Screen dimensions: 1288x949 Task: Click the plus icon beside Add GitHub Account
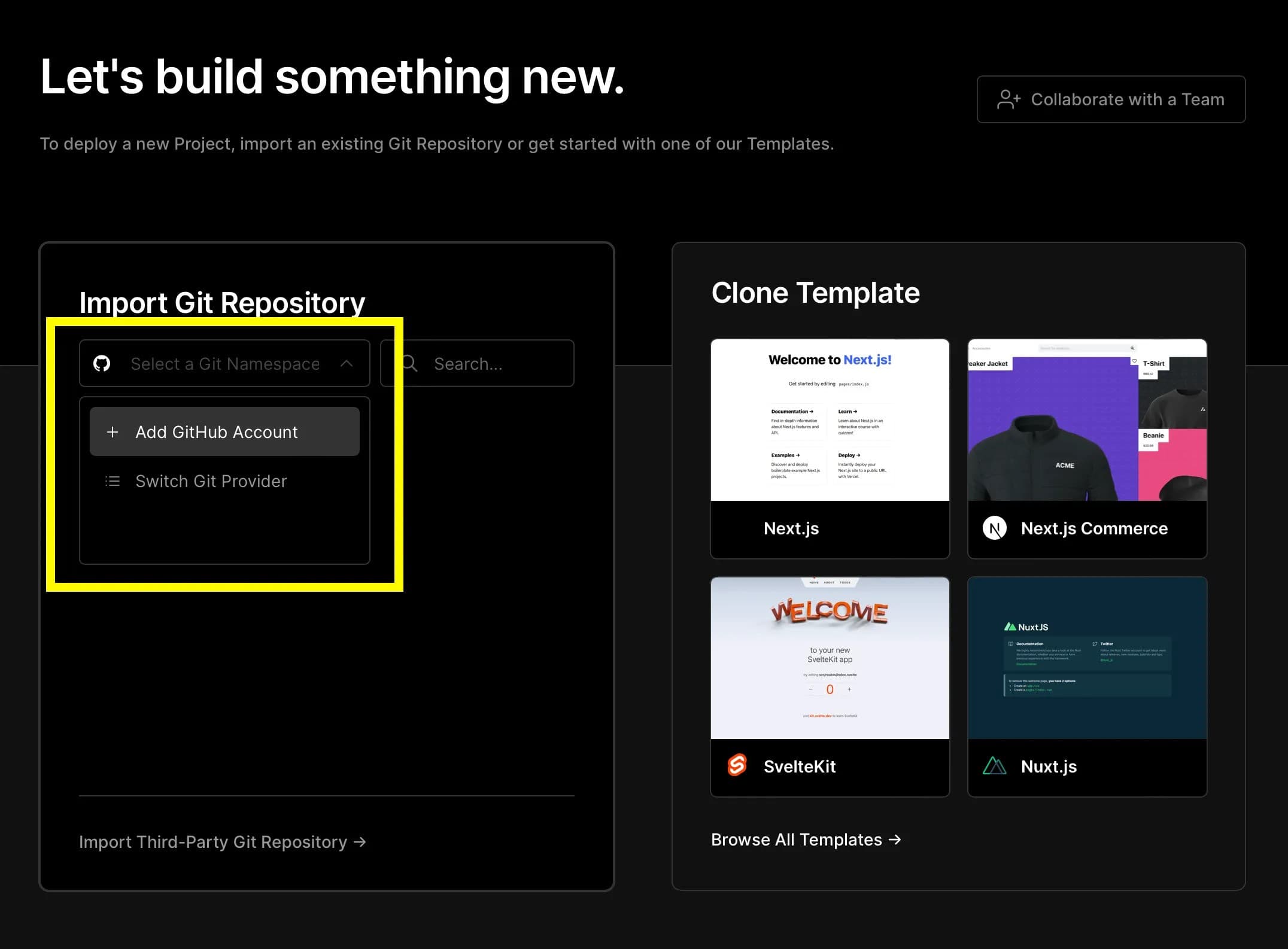(113, 432)
